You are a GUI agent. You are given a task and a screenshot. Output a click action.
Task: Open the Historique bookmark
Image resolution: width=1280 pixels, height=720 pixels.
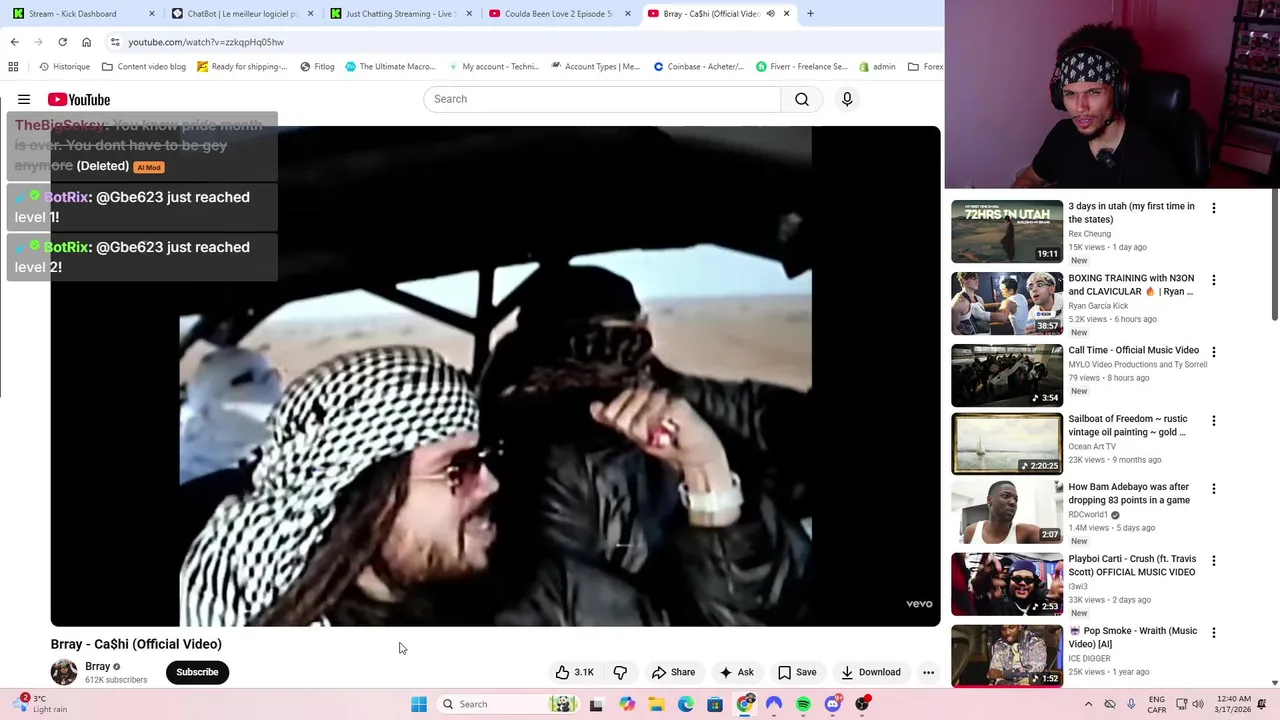tap(64, 67)
